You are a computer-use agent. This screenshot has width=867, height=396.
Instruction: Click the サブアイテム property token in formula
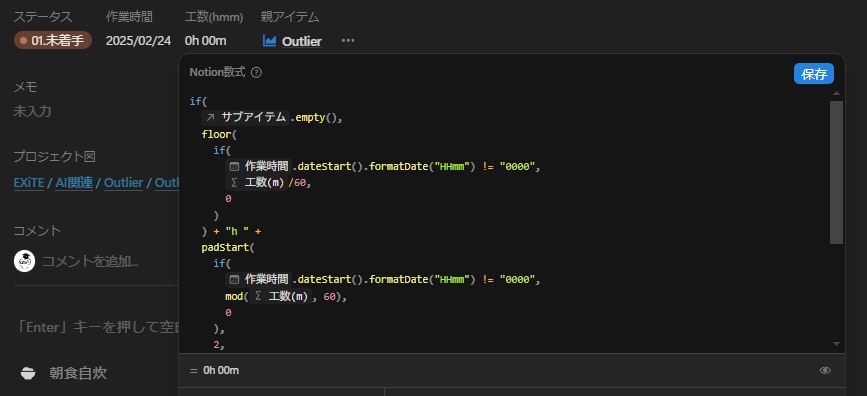[246, 117]
